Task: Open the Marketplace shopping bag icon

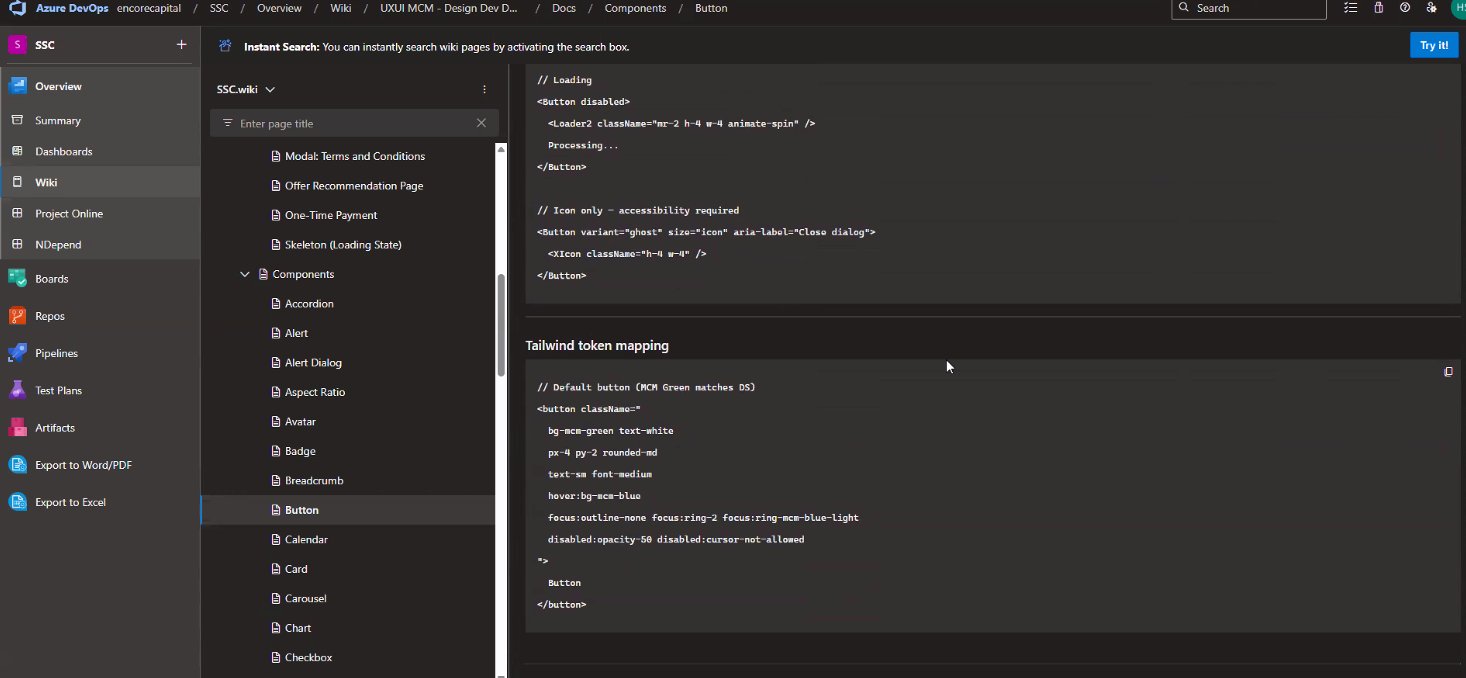Action: click(x=1379, y=8)
